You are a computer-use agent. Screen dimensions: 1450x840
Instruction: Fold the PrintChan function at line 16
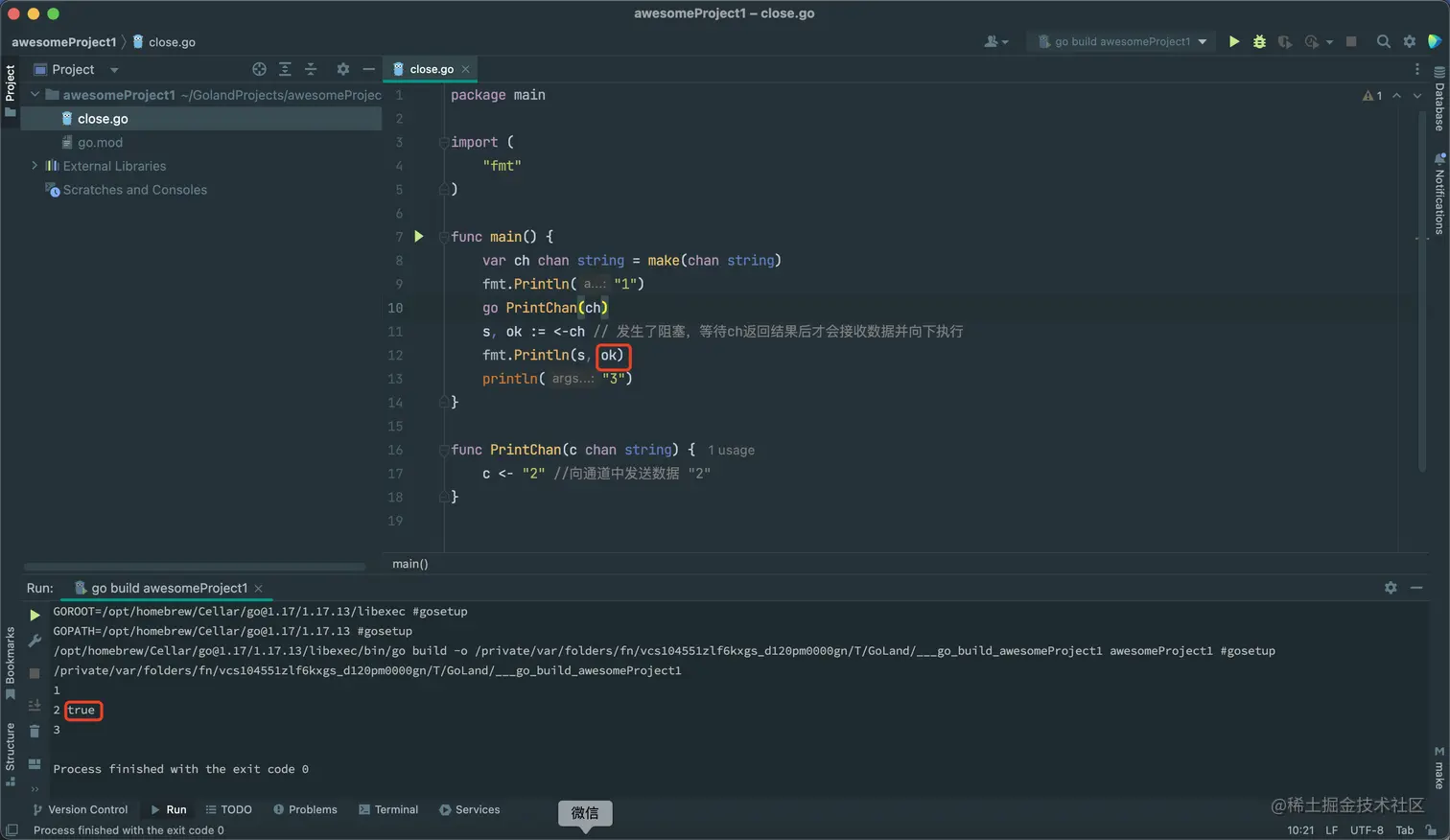click(x=444, y=450)
